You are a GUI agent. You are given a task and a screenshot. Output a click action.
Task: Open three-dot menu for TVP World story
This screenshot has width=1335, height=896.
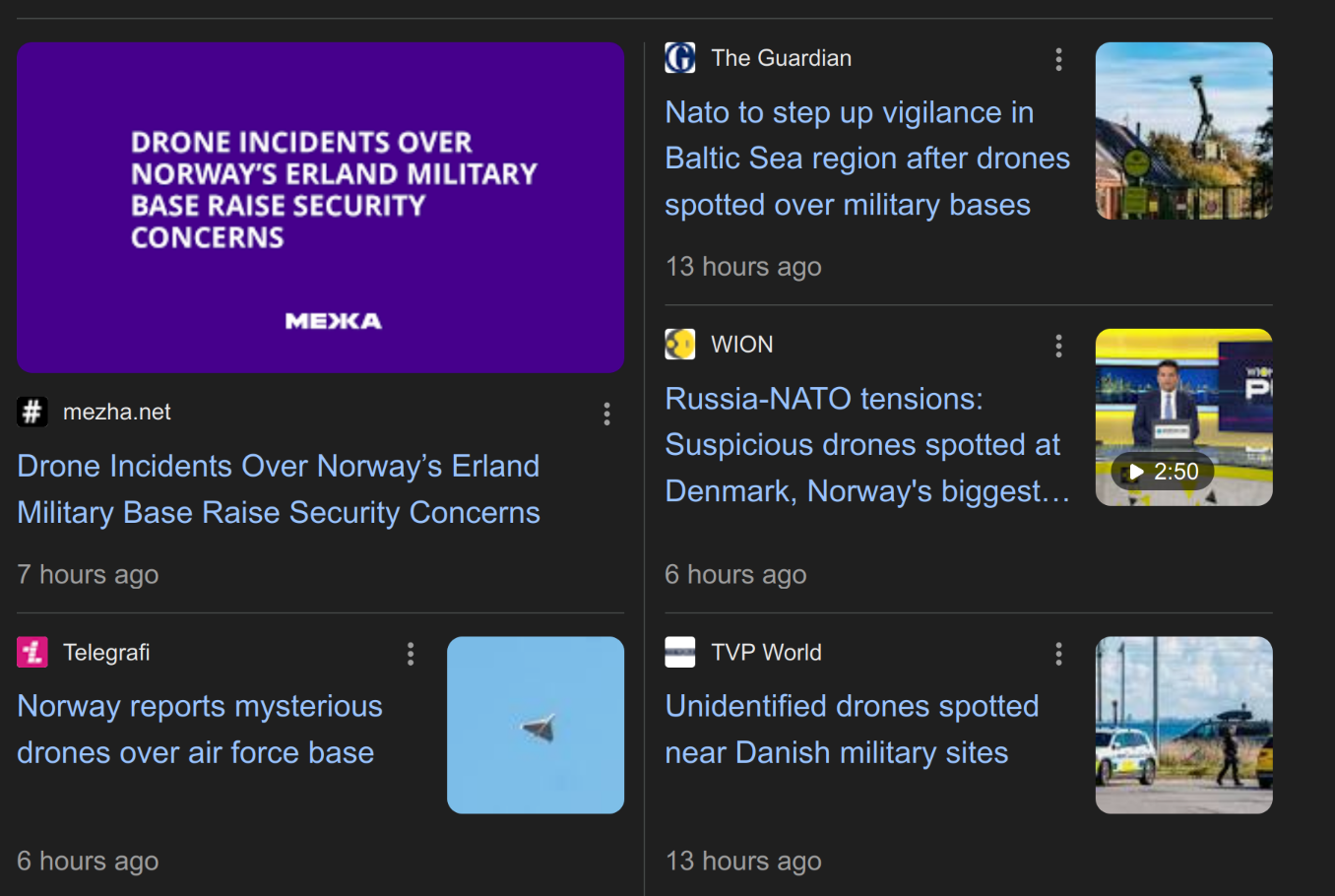point(1058,654)
